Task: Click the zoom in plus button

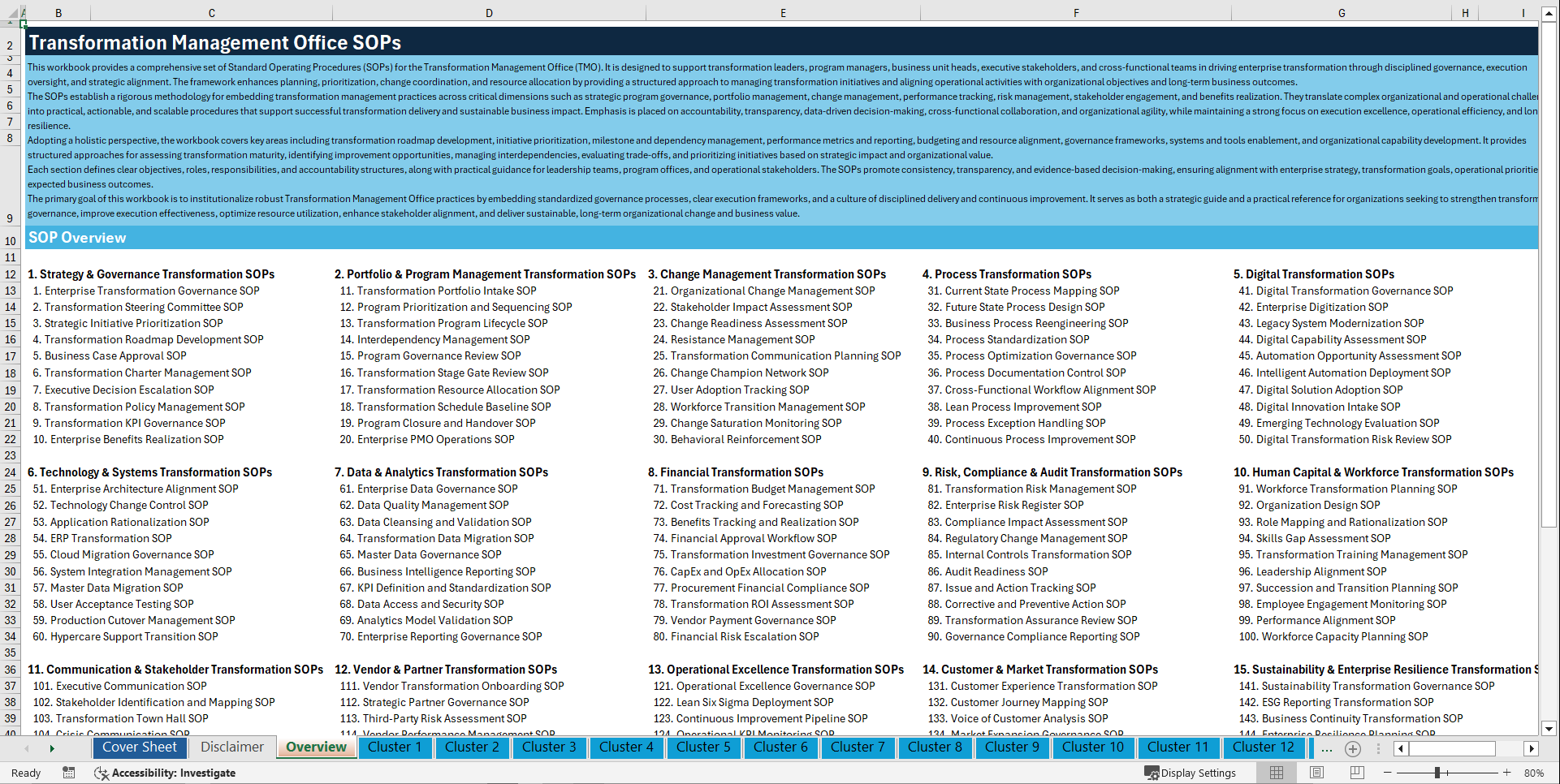Action: [1507, 773]
